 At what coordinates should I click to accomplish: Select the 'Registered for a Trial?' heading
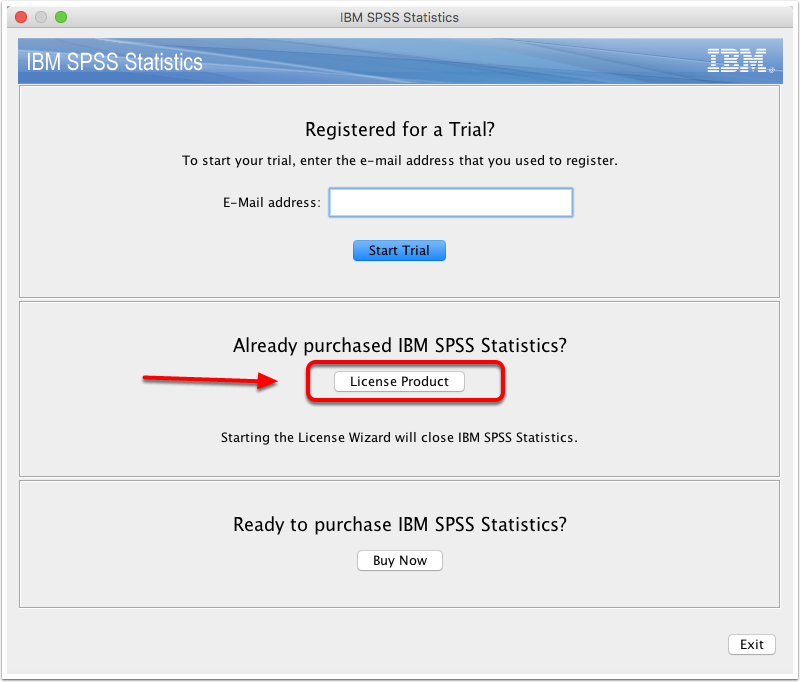pos(399,130)
